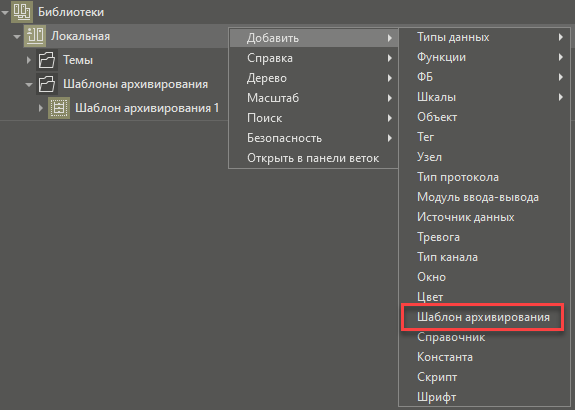Click the Библиотеки libraries icon
The width and height of the screenshot is (575, 410).
[x=22, y=12]
